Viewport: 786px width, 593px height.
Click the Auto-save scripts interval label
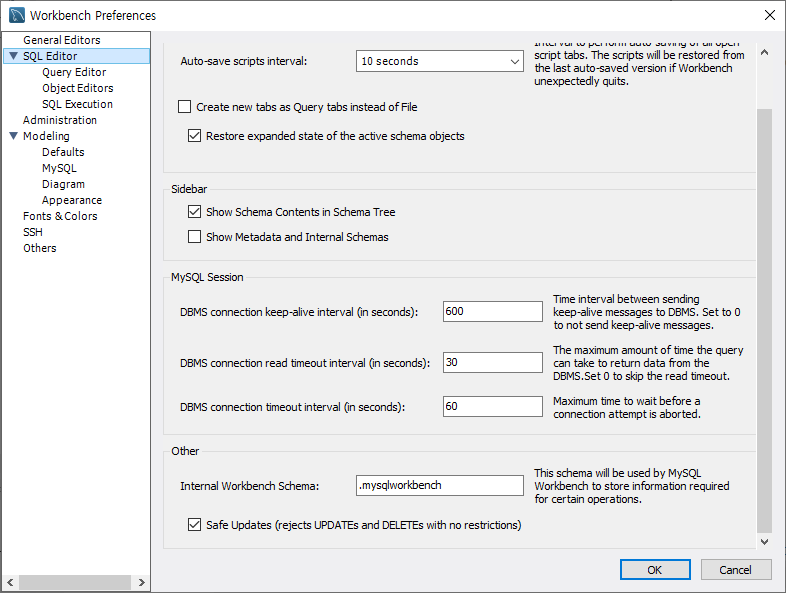244,61
